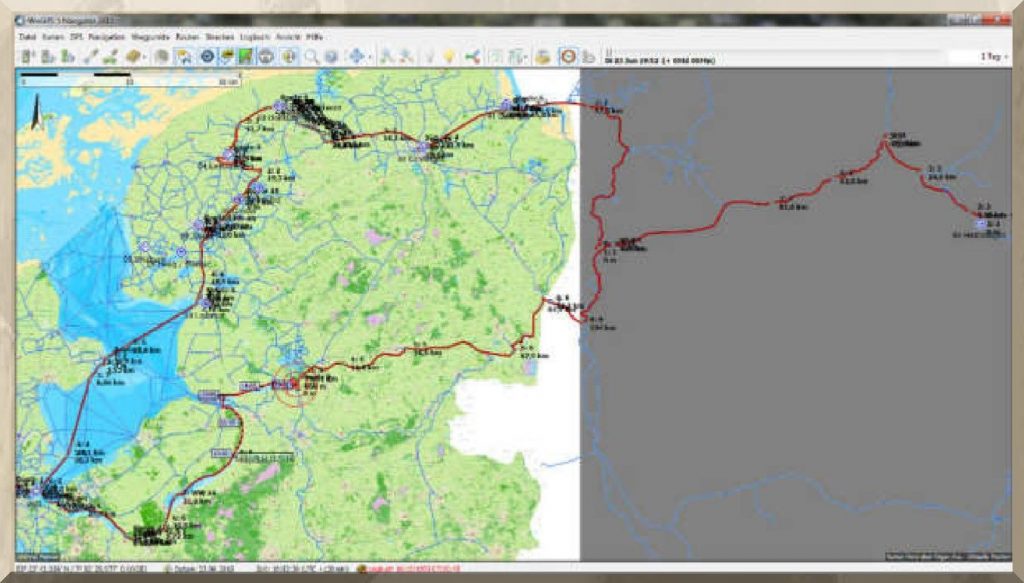Viewport: 1024px width, 583px height.
Task: Select the blue four-arrow pan map tool
Action: click(x=356, y=57)
